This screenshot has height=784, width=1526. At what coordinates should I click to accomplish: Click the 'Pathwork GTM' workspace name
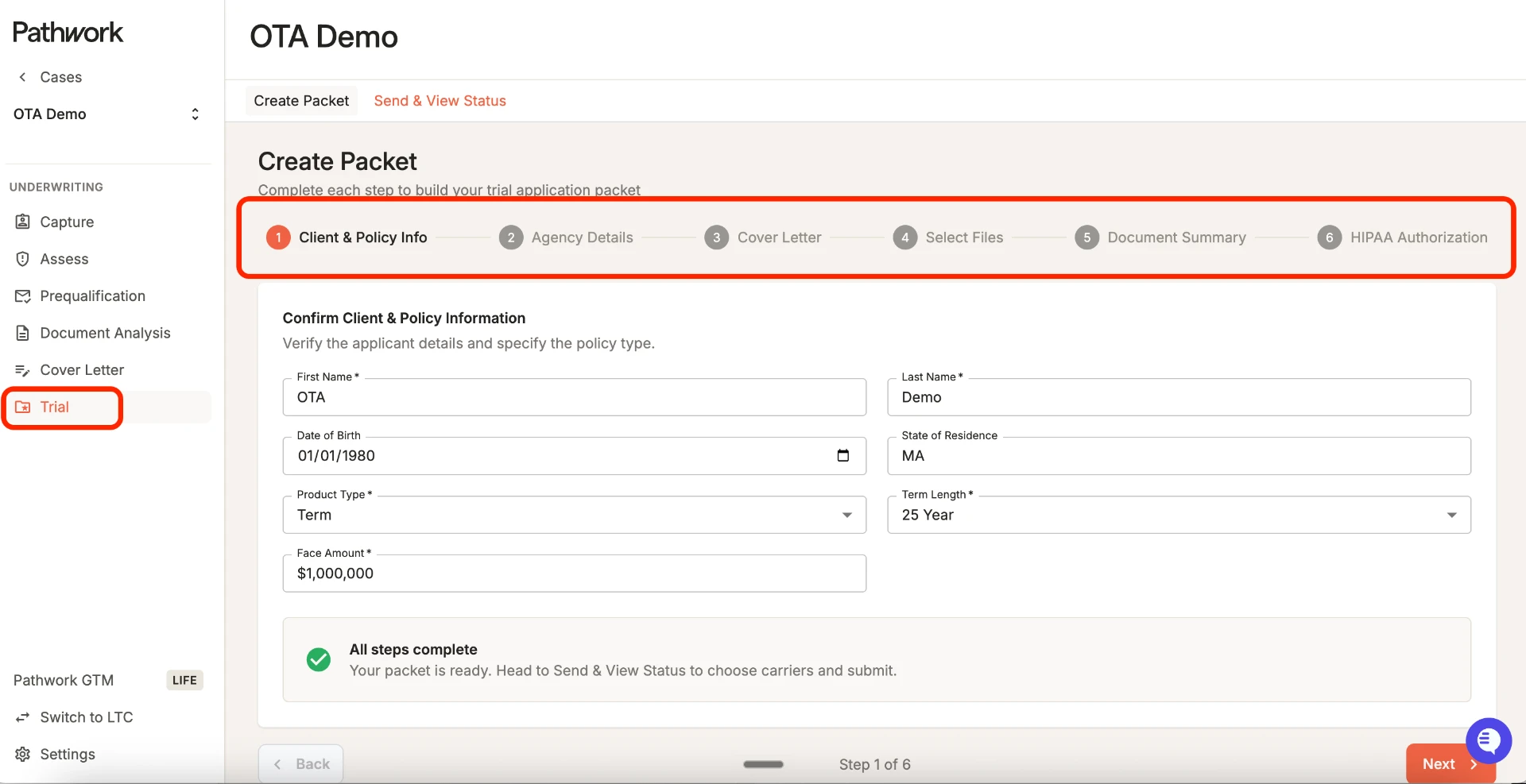[64, 680]
